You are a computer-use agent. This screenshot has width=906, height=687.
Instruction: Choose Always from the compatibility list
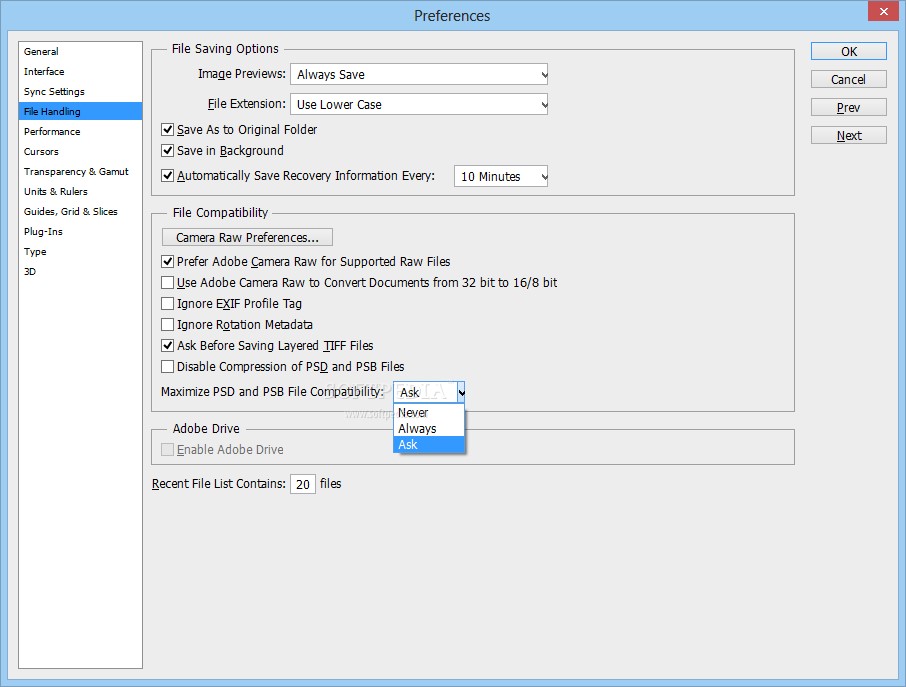[x=429, y=429]
